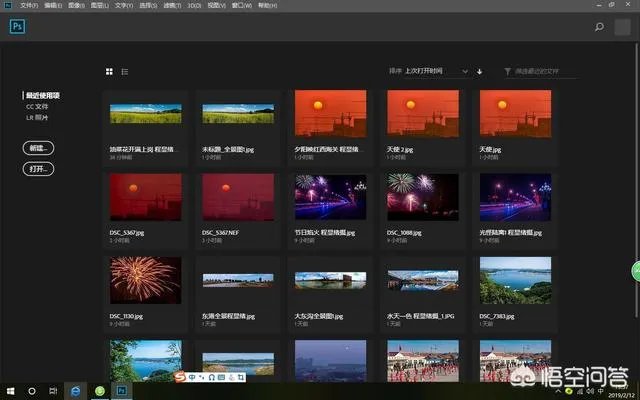Click the Ps icon in the title bar
The width and height of the screenshot is (640, 400).
(x=7, y=5)
